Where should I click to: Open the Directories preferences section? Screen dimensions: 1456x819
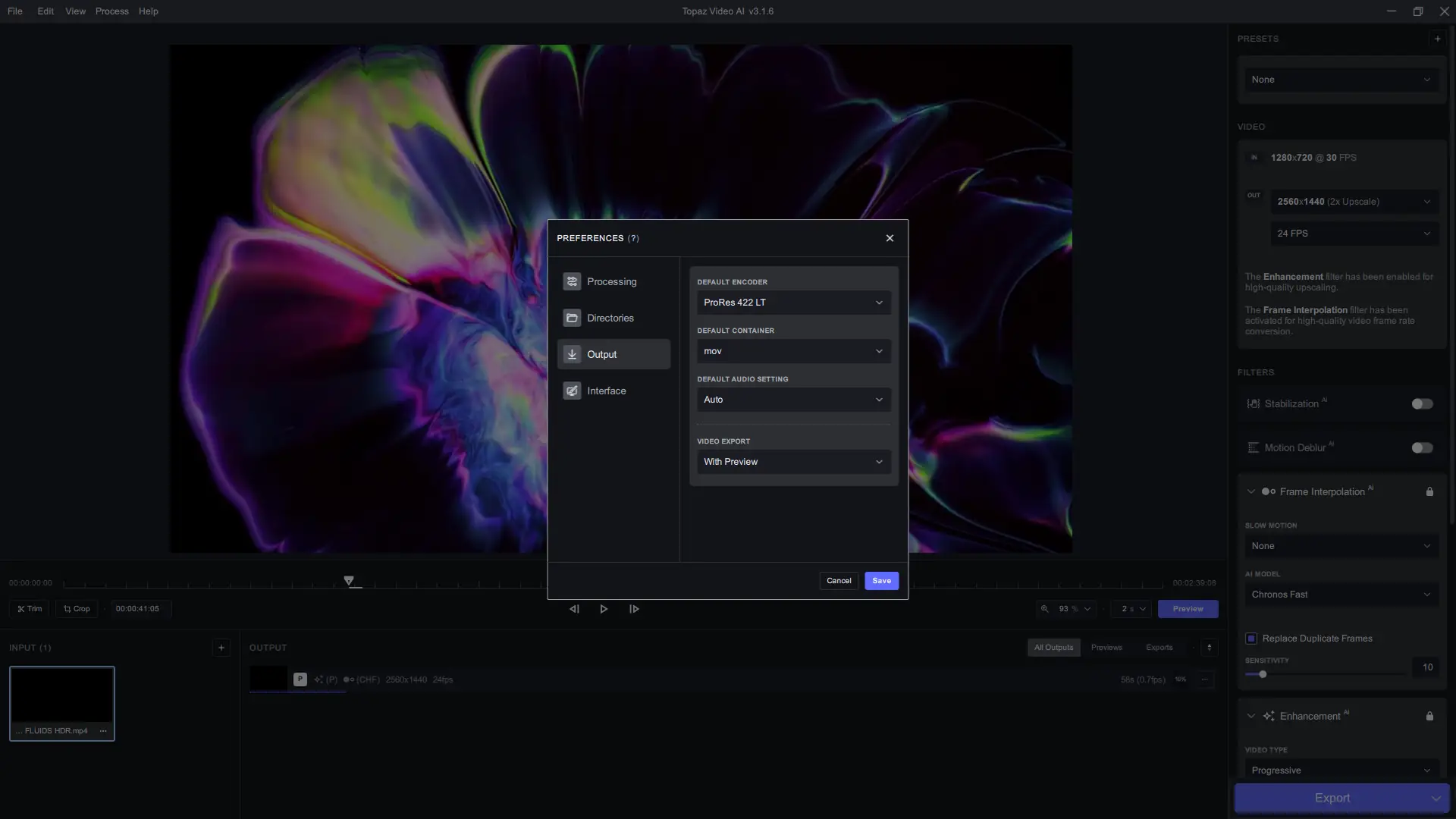(x=611, y=318)
